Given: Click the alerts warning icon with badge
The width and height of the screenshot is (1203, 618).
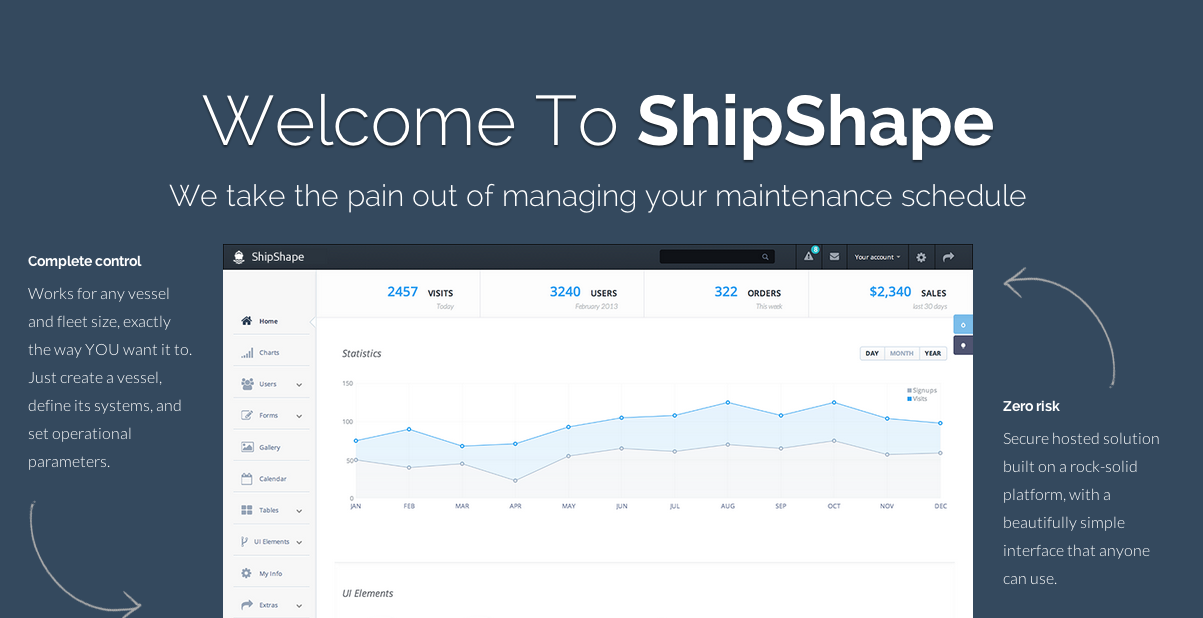Looking at the screenshot, I should 809,257.
